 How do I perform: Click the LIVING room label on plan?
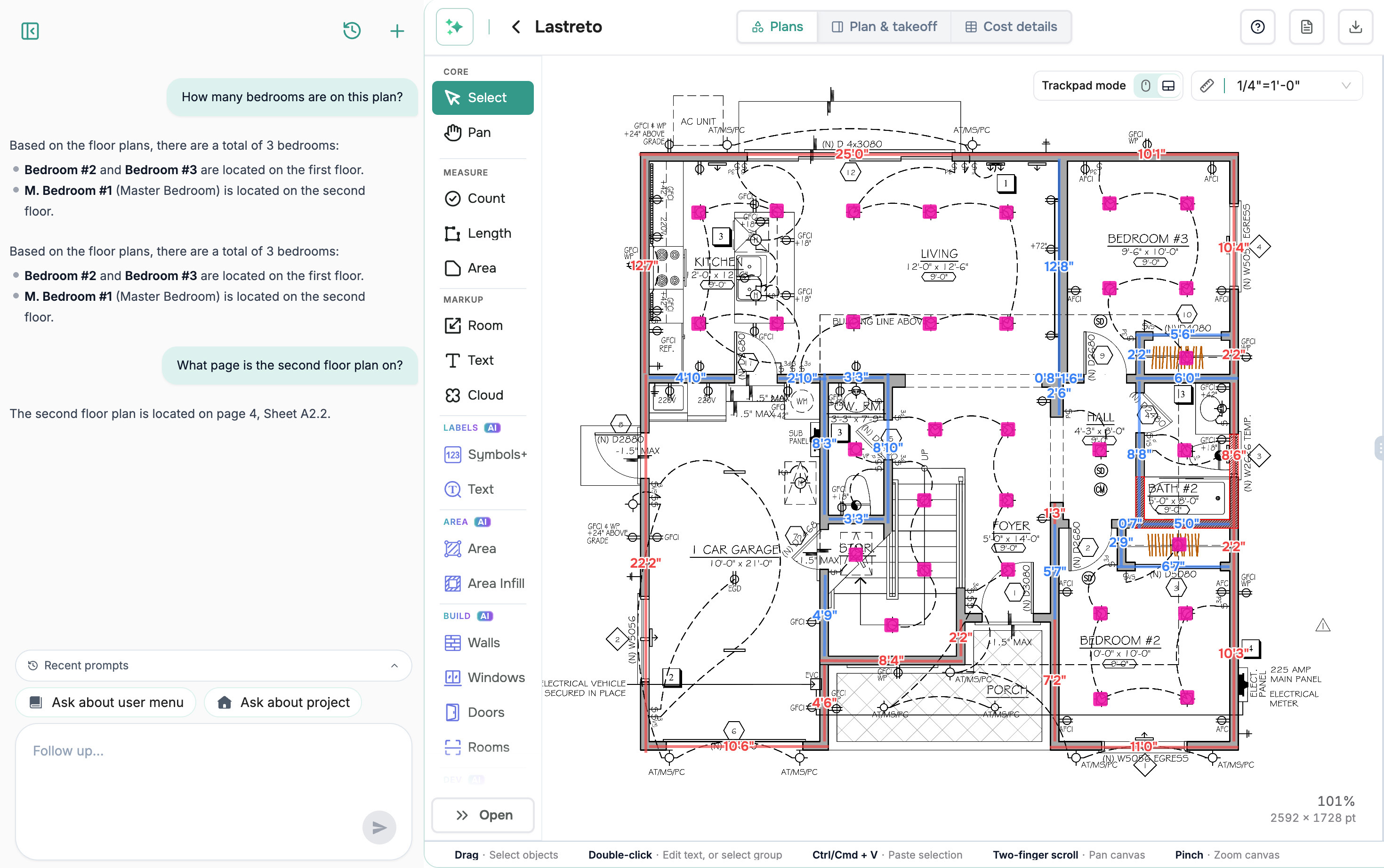coord(939,254)
